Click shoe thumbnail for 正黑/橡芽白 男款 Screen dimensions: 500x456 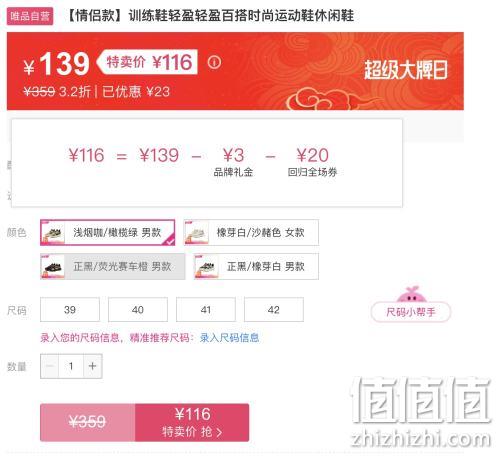point(207,266)
